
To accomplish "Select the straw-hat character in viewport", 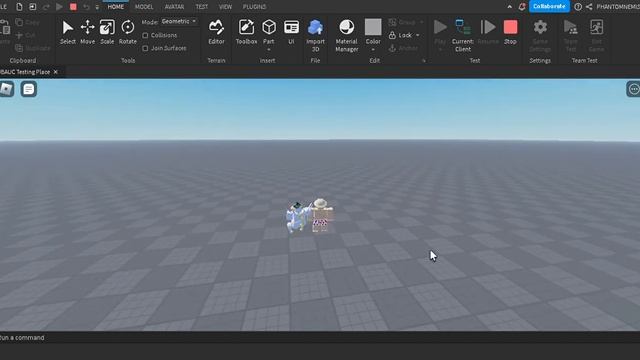I will (x=321, y=215).
